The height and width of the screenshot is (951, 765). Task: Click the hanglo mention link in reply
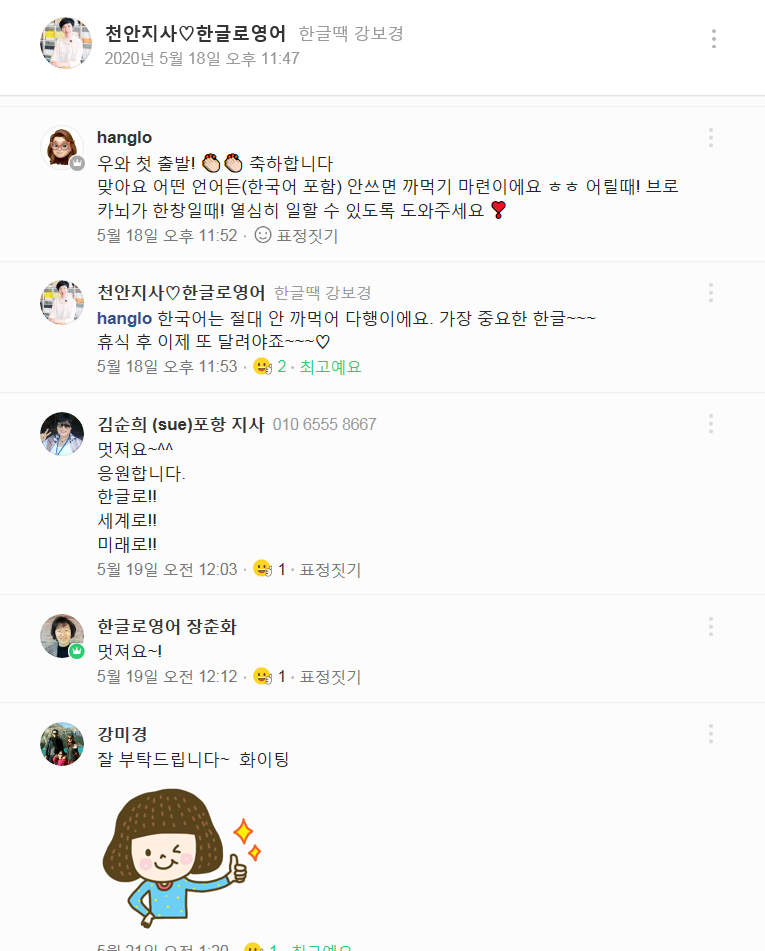point(125,318)
